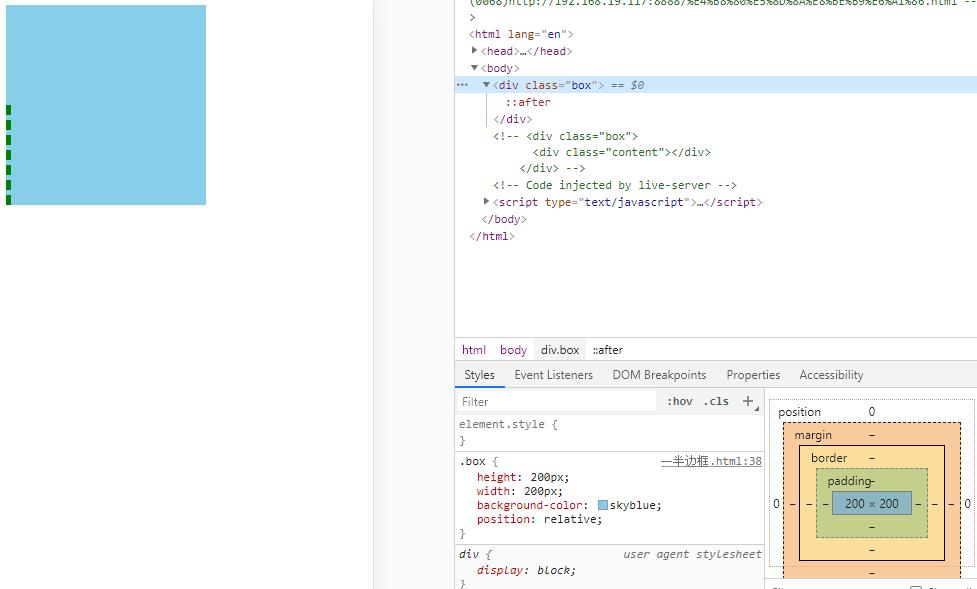Click ::after in the breadcrumb bar
The width and height of the screenshot is (977, 589).
coord(608,350)
